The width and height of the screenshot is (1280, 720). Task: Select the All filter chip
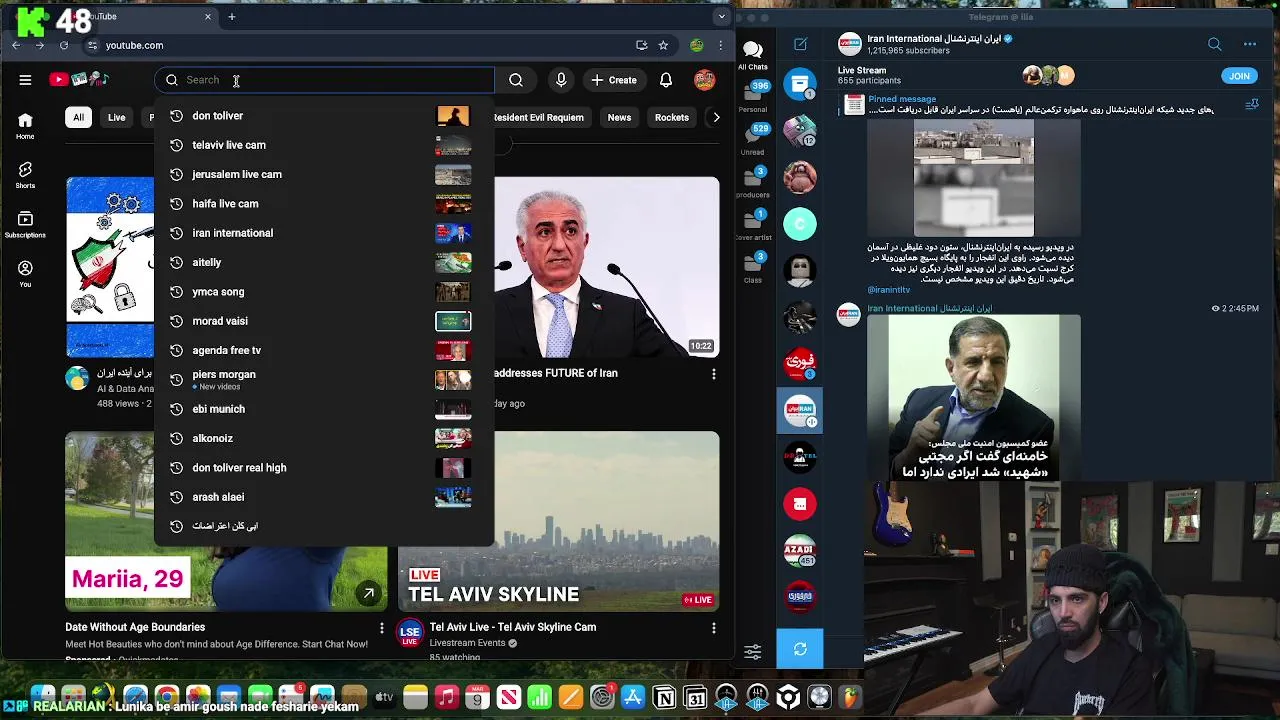point(78,117)
